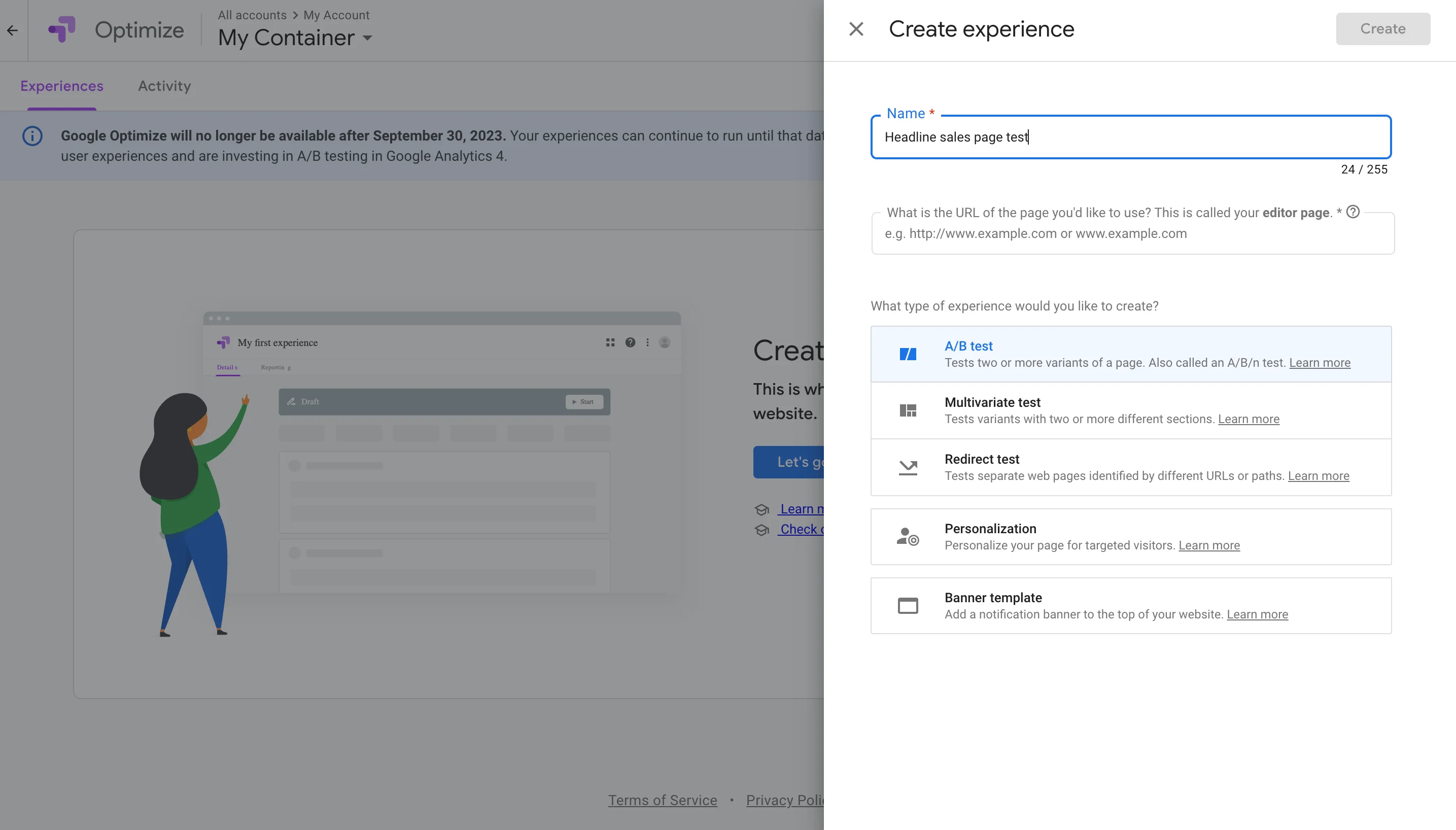The width and height of the screenshot is (1456, 830).
Task: Open Learn more link for Personalization
Action: [1208, 545]
